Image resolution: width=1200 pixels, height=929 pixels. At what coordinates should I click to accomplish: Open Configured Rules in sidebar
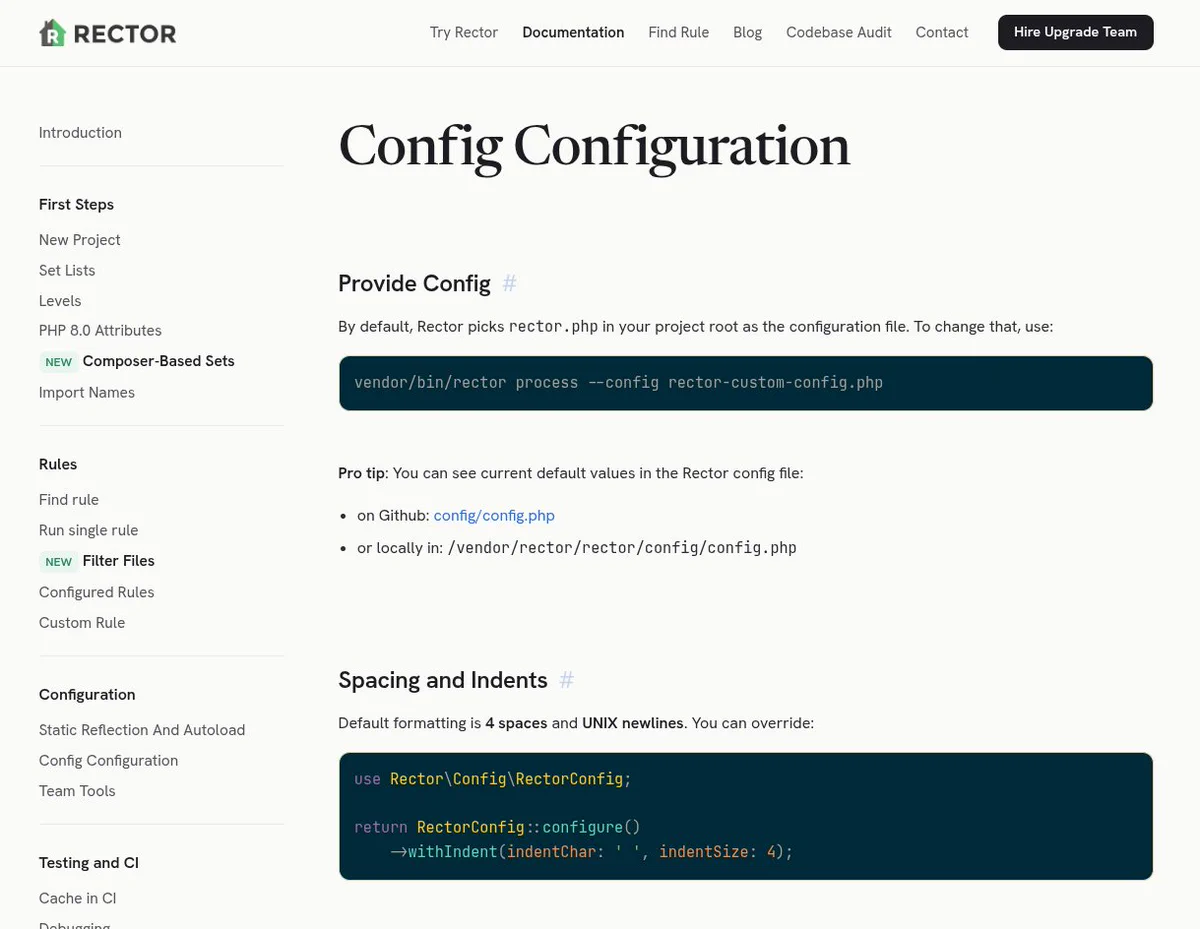[97, 593]
